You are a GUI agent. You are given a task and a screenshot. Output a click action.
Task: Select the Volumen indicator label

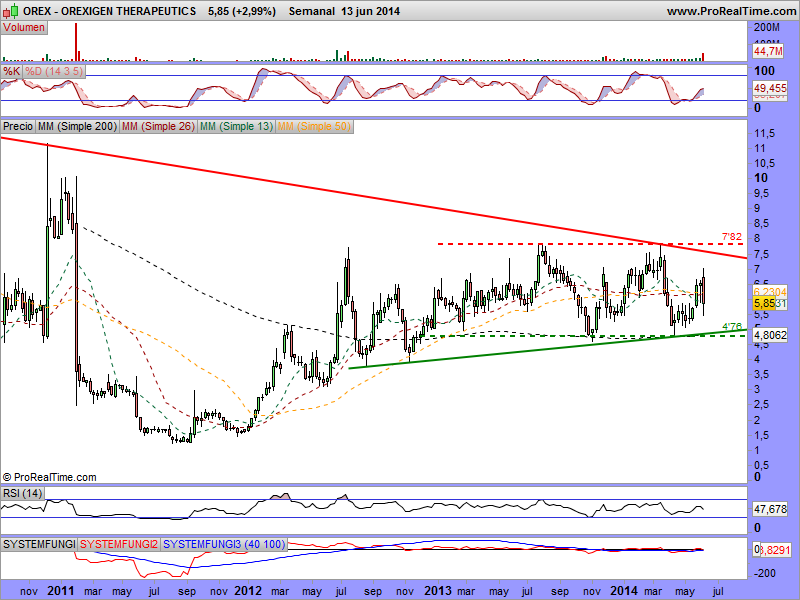[x=24, y=28]
